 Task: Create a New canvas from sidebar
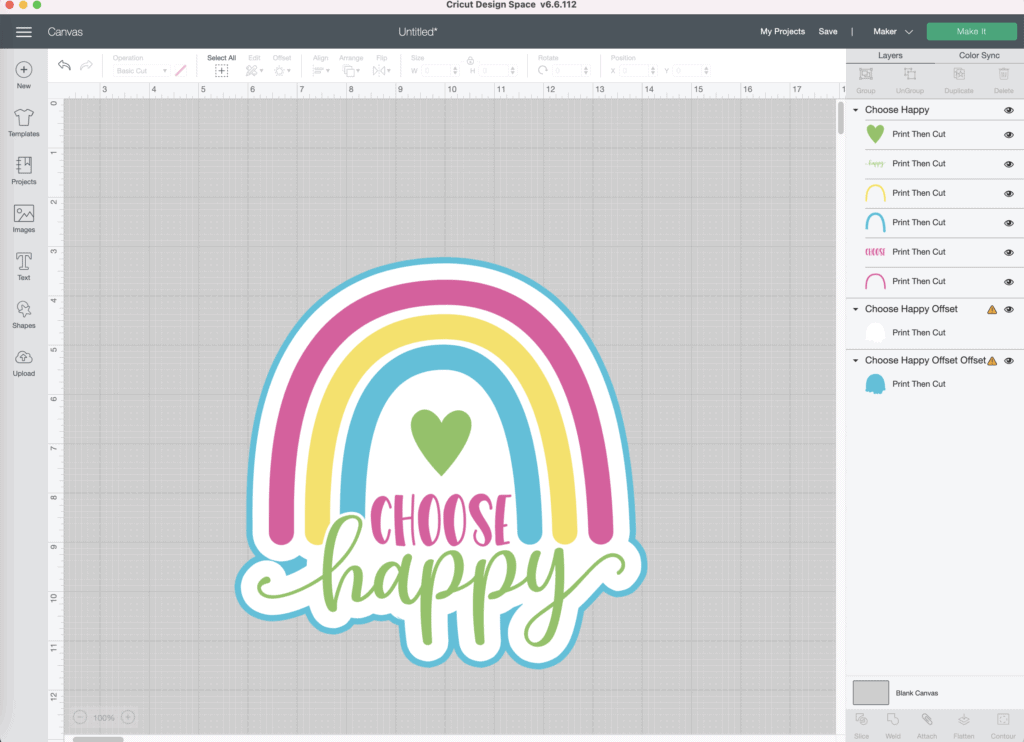click(24, 75)
